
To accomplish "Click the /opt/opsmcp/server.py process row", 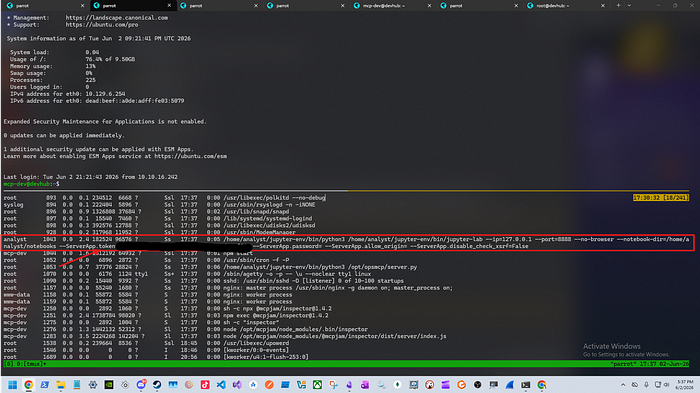I will pos(210,267).
